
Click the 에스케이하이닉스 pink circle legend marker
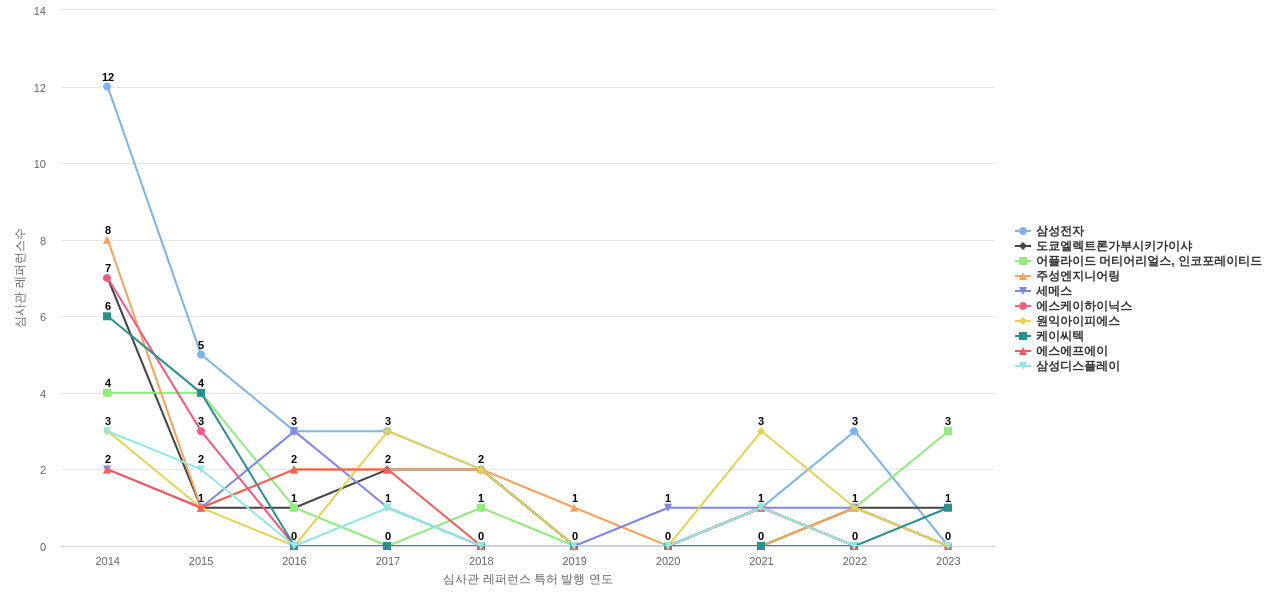click(1022, 306)
